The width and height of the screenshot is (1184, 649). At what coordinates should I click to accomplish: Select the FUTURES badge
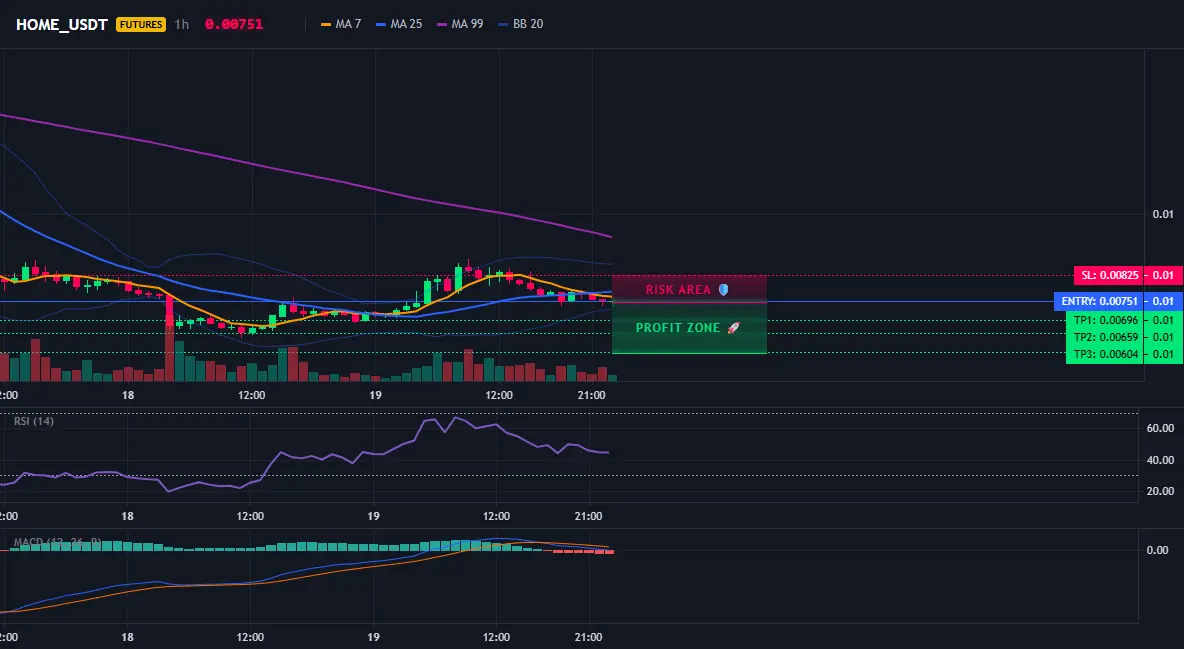click(140, 24)
